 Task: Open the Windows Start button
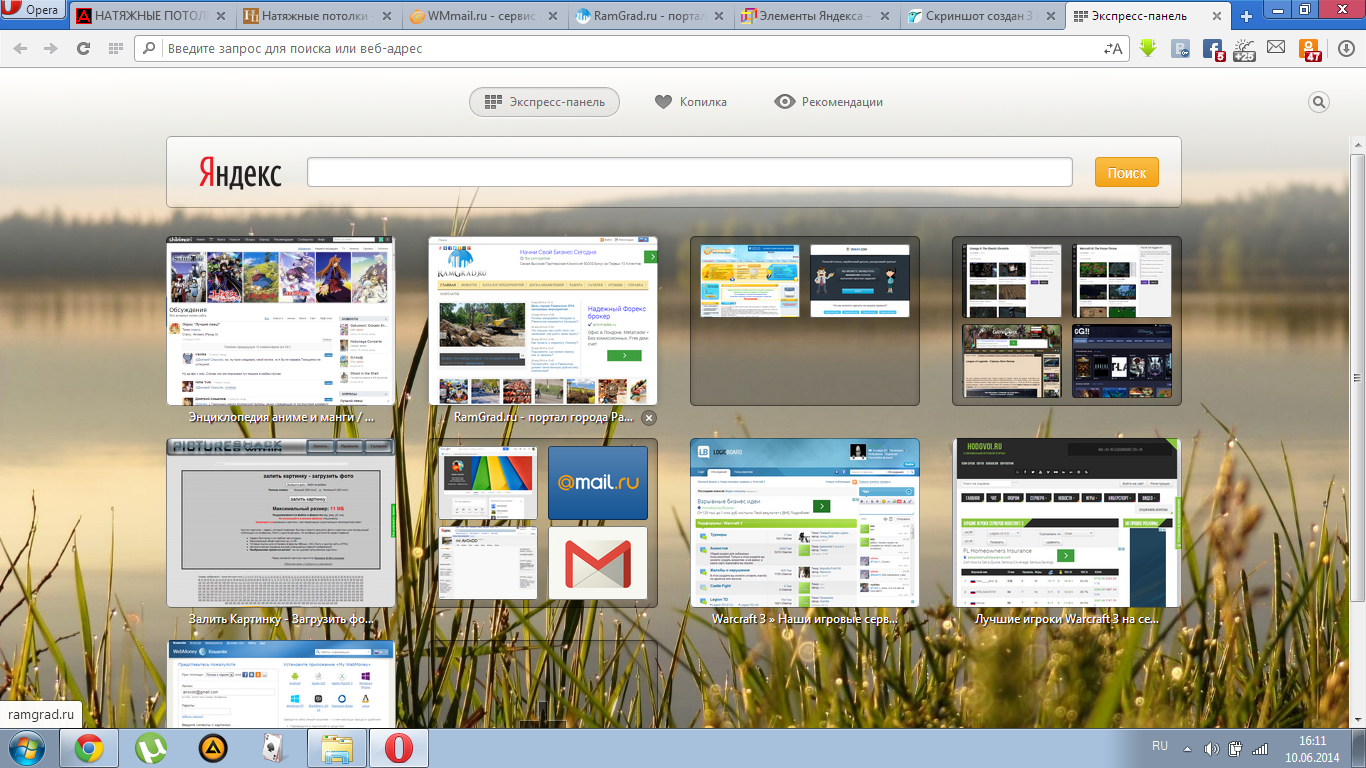26,748
